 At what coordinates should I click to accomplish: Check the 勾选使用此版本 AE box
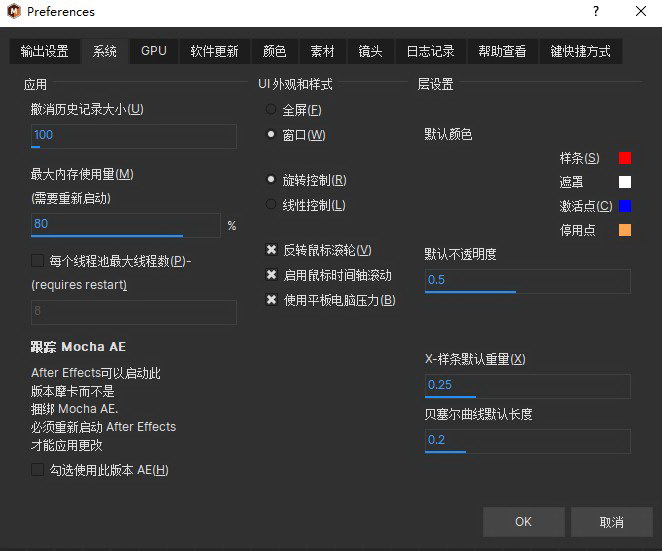[38, 470]
